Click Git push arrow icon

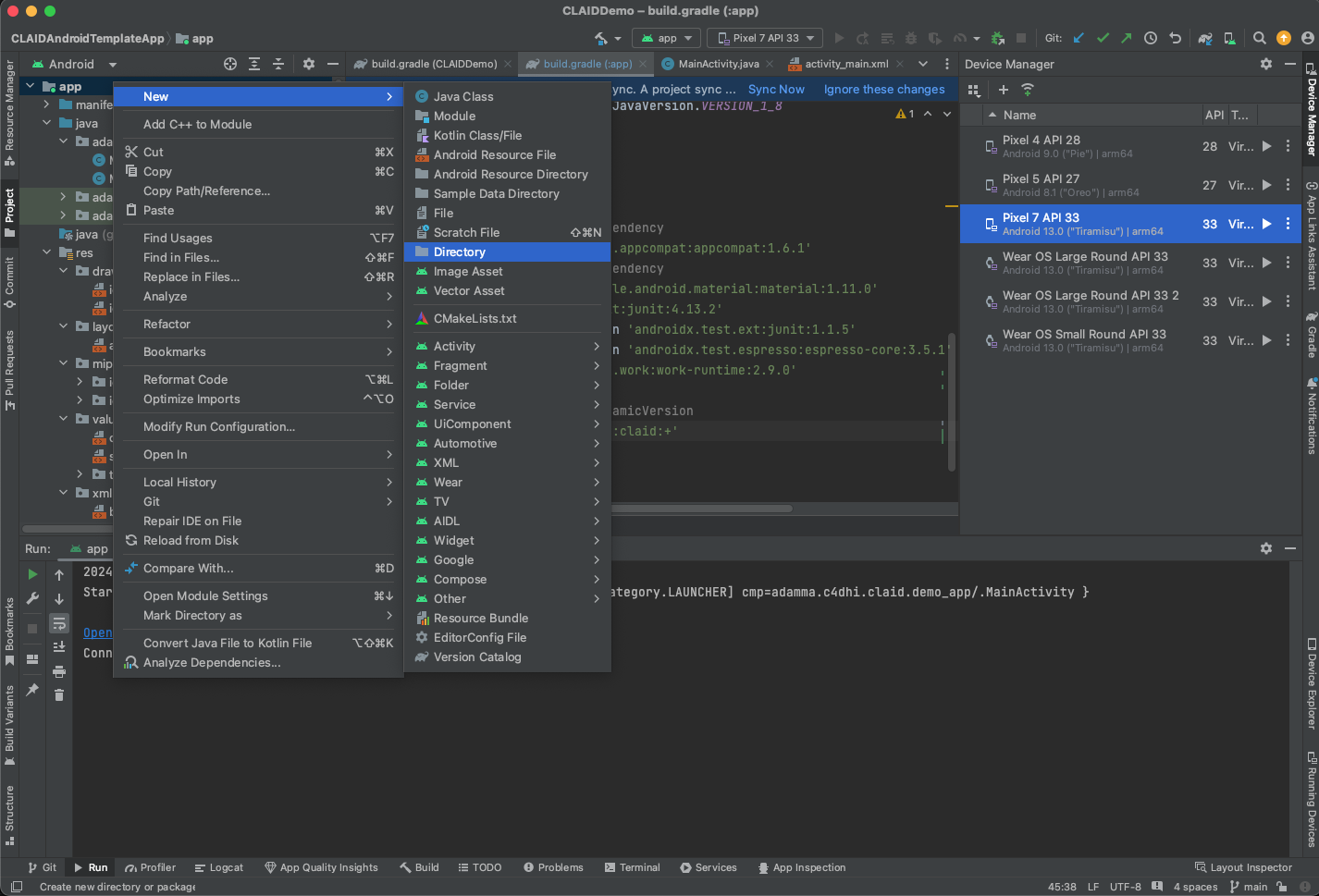(x=1126, y=38)
